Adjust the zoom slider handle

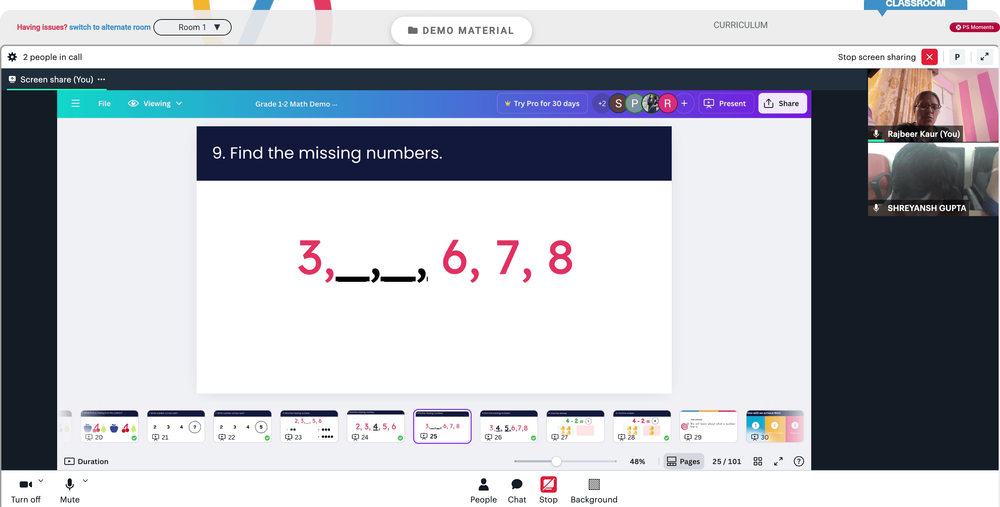556,461
